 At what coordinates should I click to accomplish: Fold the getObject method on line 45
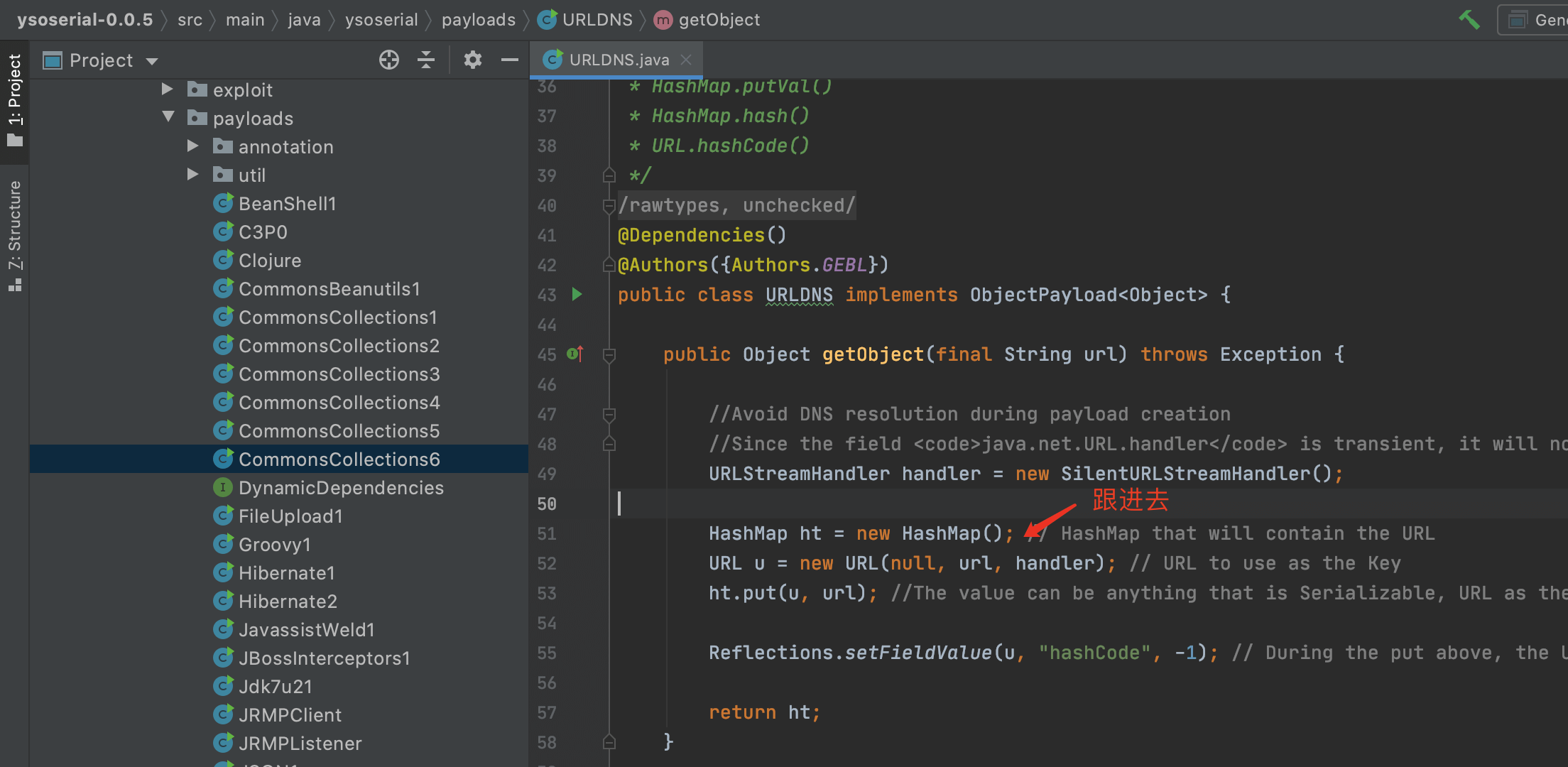[x=609, y=354]
